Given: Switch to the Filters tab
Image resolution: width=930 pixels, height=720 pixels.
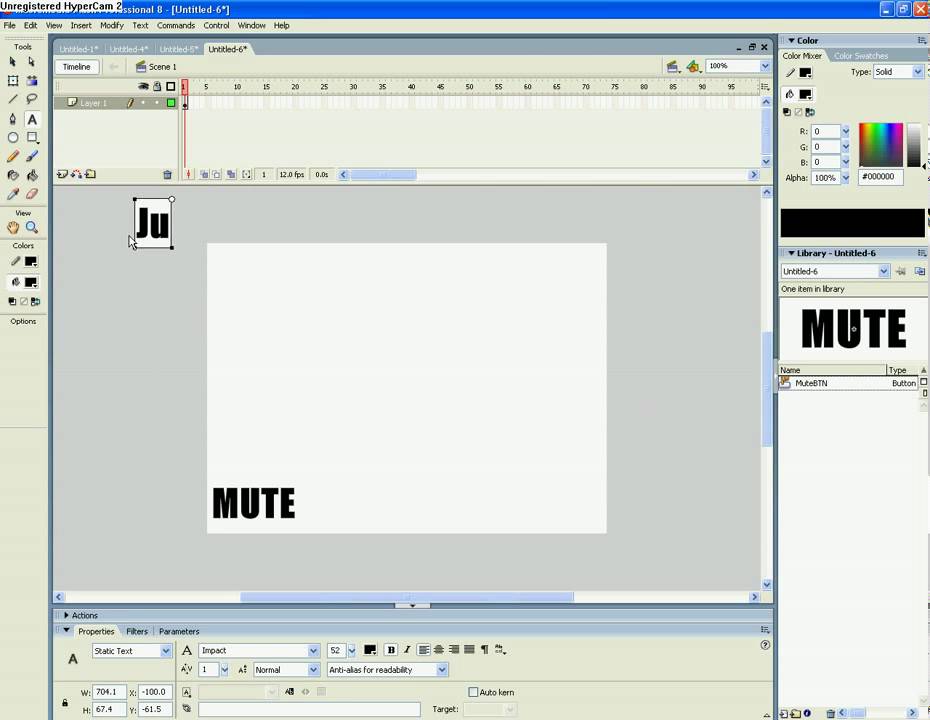Looking at the screenshot, I should [x=137, y=632].
